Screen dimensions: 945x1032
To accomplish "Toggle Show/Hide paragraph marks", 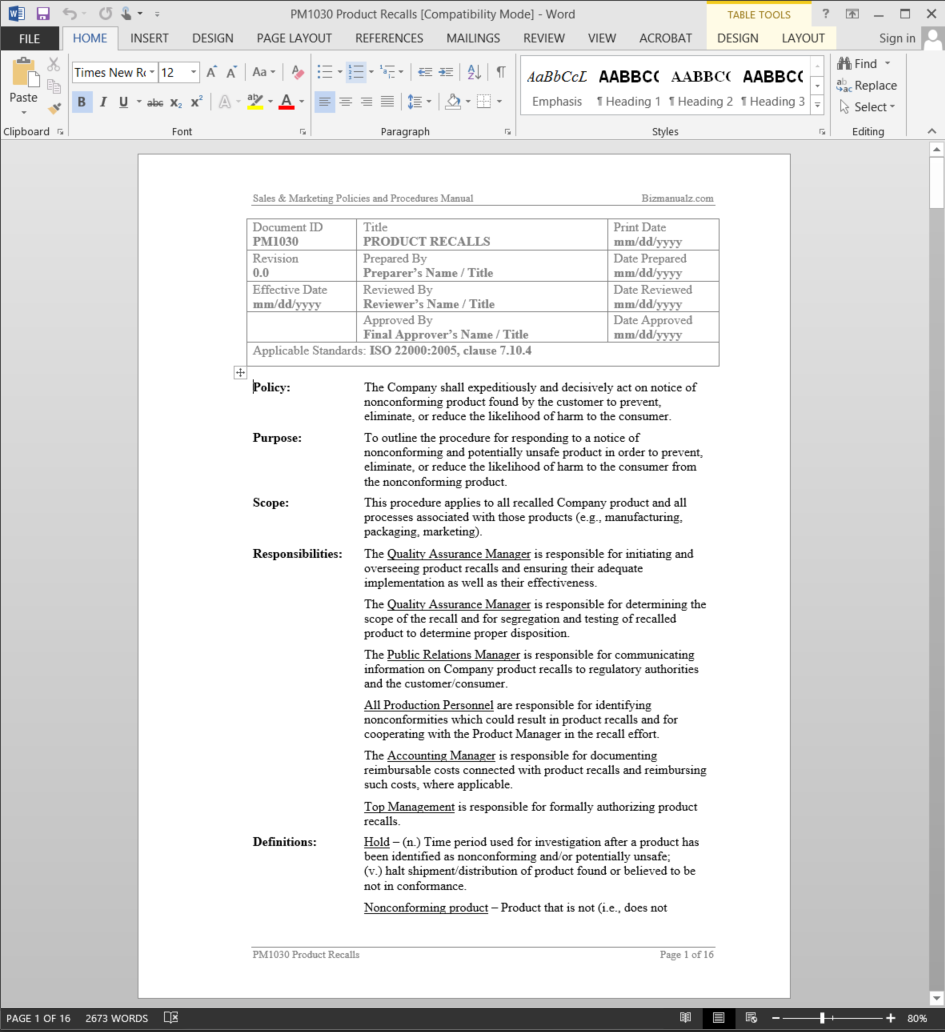I will (x=501, y=72).
